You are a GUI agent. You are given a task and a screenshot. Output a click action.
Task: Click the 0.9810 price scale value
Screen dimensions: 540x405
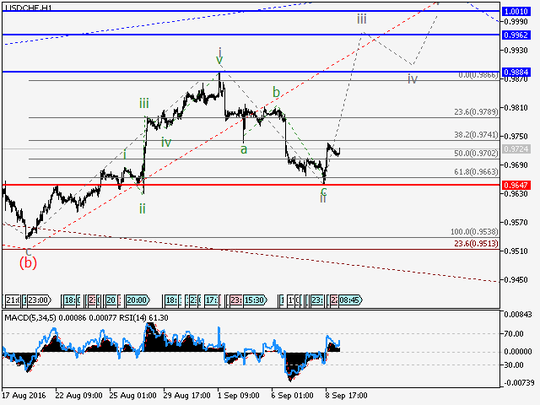click(516, 108)
